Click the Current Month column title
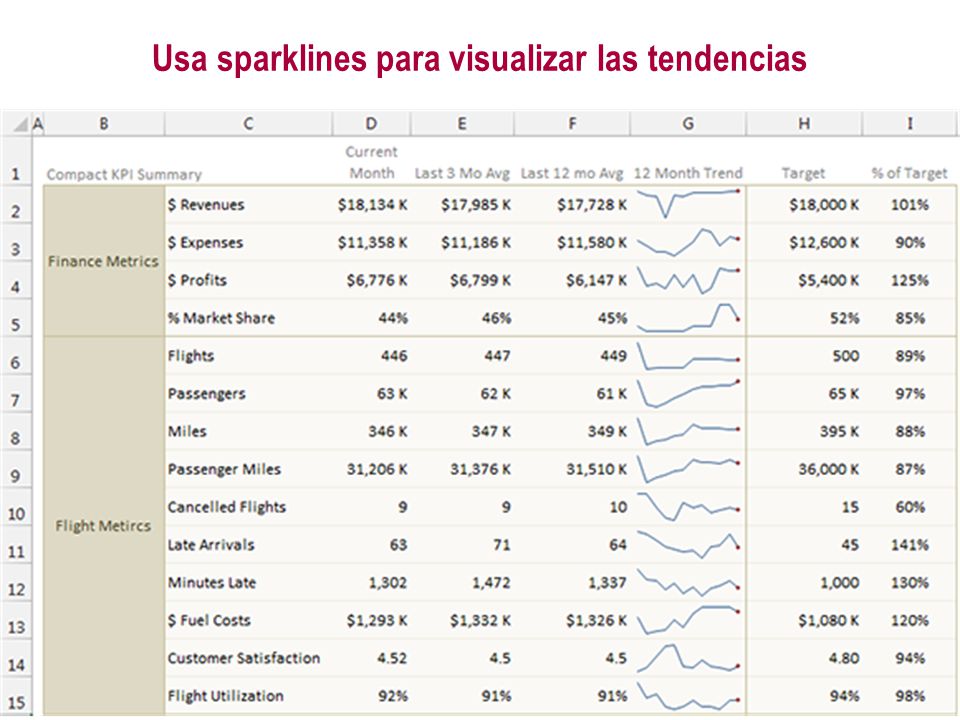The image size is (960, 720). (372, 163)
